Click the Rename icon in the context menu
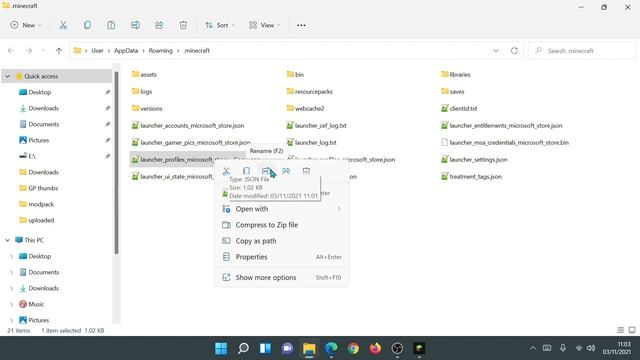The width and height of the screenshot is (640, 360). pos(266,171)
